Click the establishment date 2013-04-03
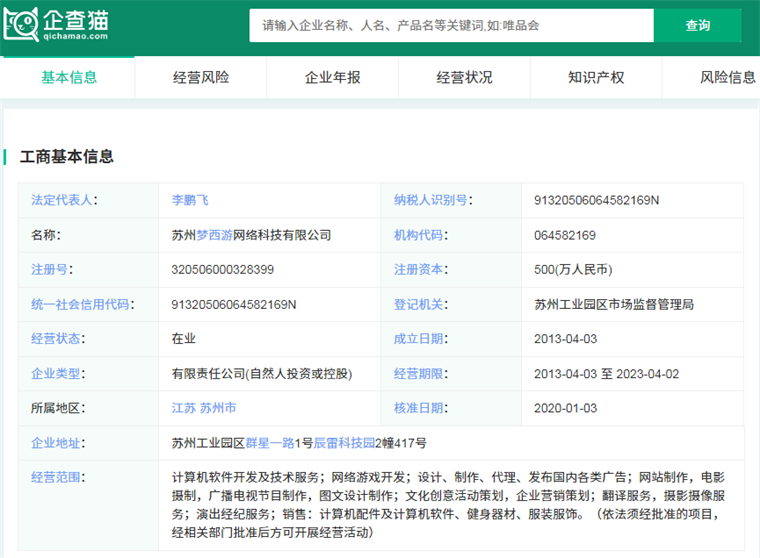The image size is (760, 558). (x=565, y=339)
